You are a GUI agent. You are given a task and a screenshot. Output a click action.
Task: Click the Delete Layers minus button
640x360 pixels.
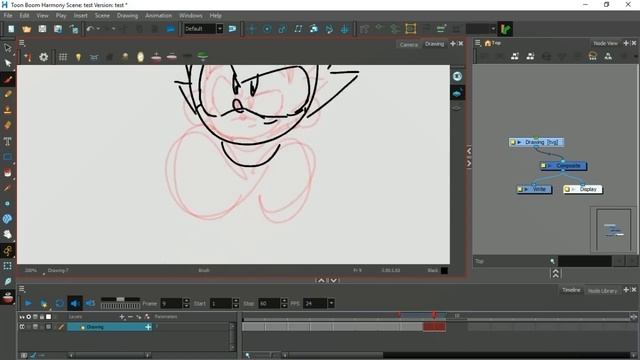click(x=130, y=317)
